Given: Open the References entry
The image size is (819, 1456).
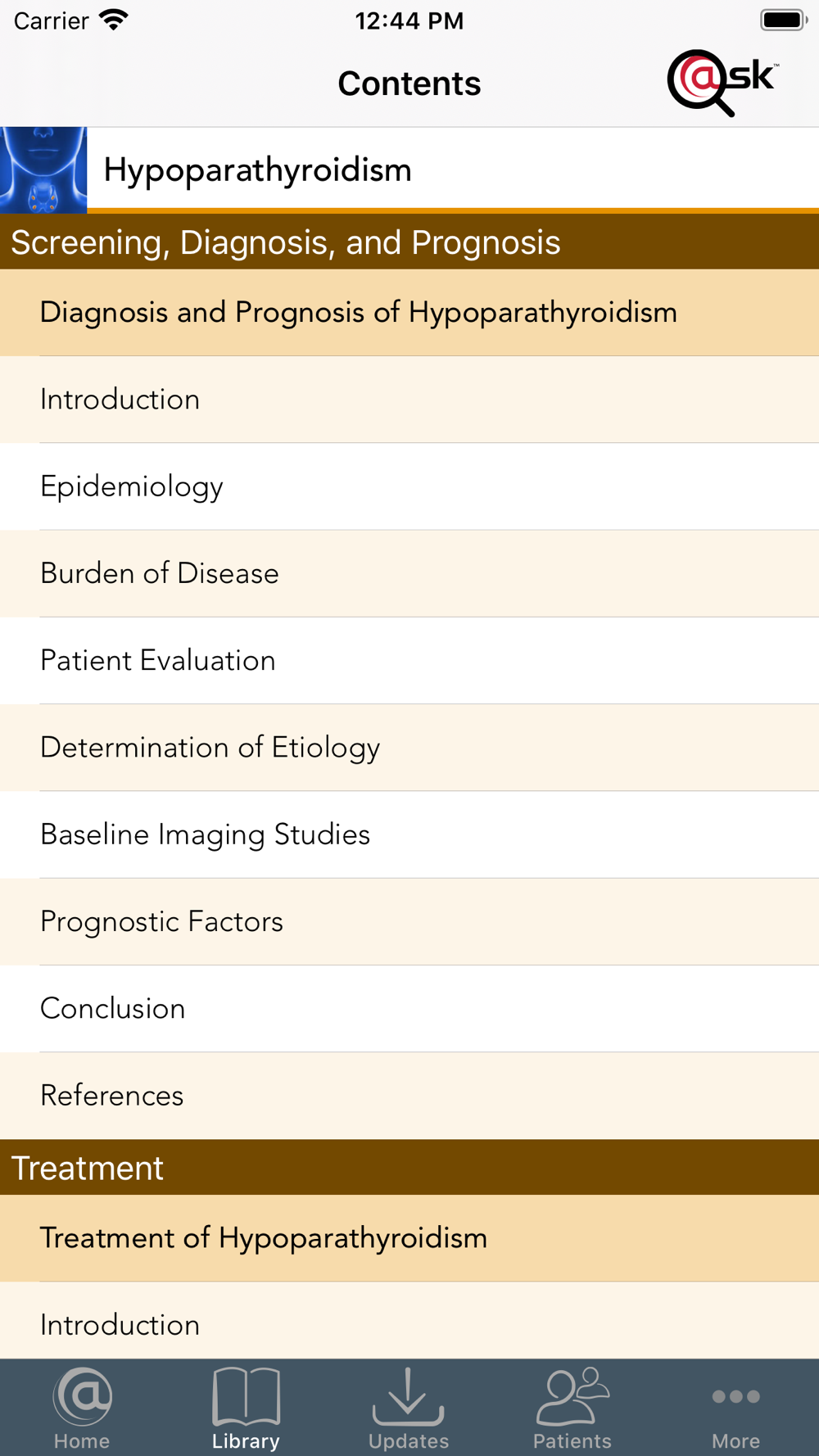Looking at the screenshot, I should tap(409, 1096).
